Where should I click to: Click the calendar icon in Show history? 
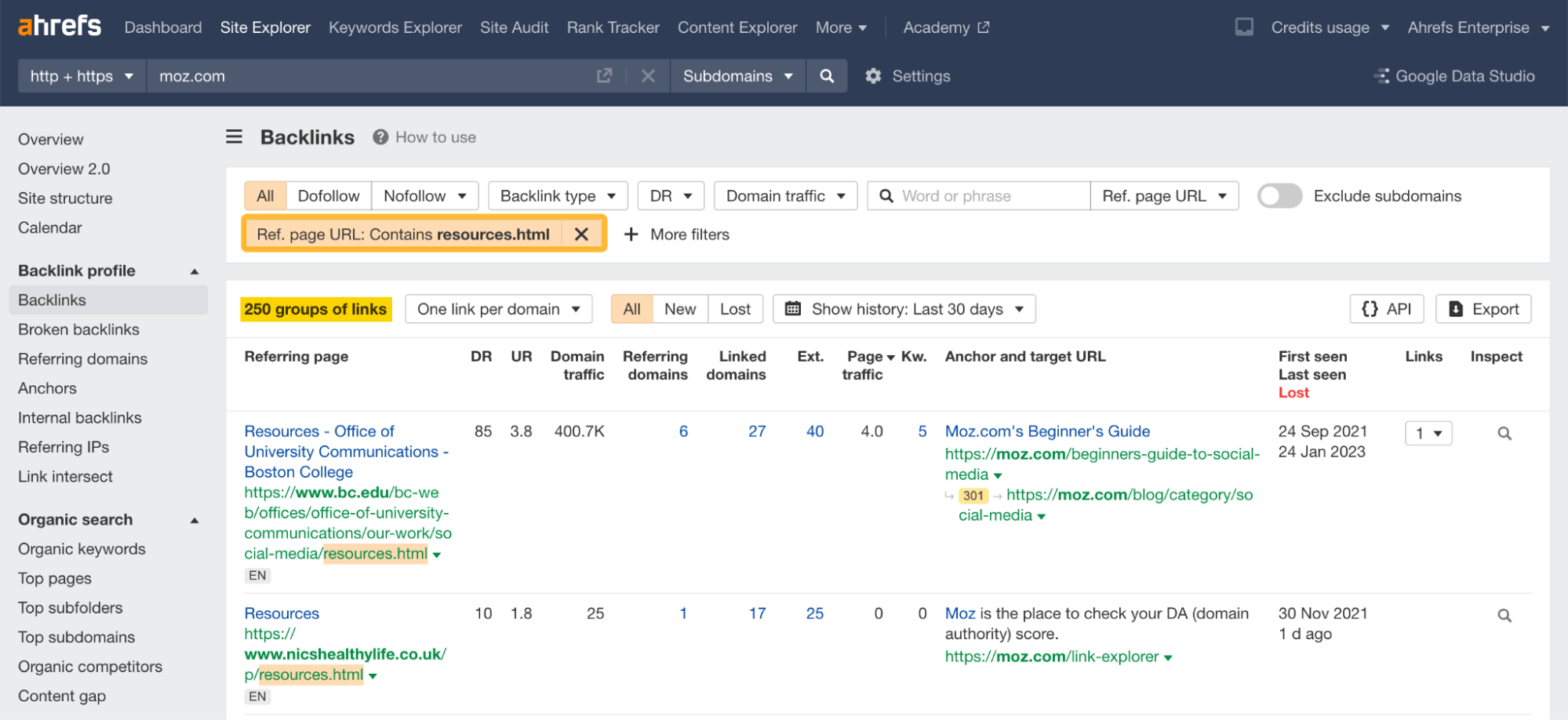click(x=791, y=308)
